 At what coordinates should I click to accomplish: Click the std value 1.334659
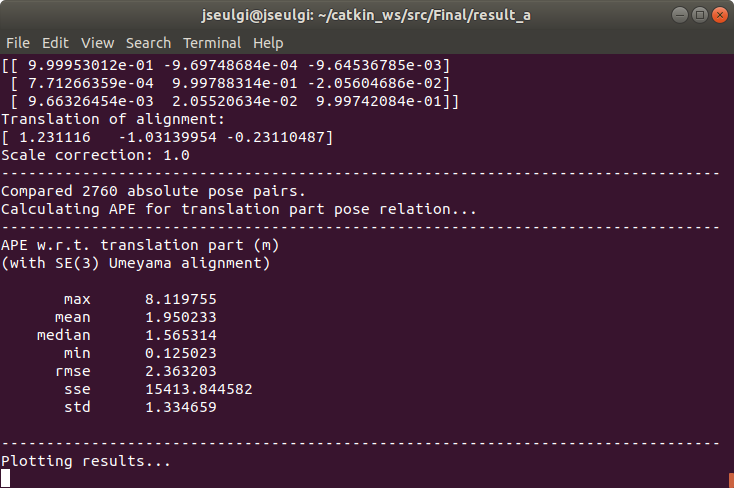(x=181, y=407)
